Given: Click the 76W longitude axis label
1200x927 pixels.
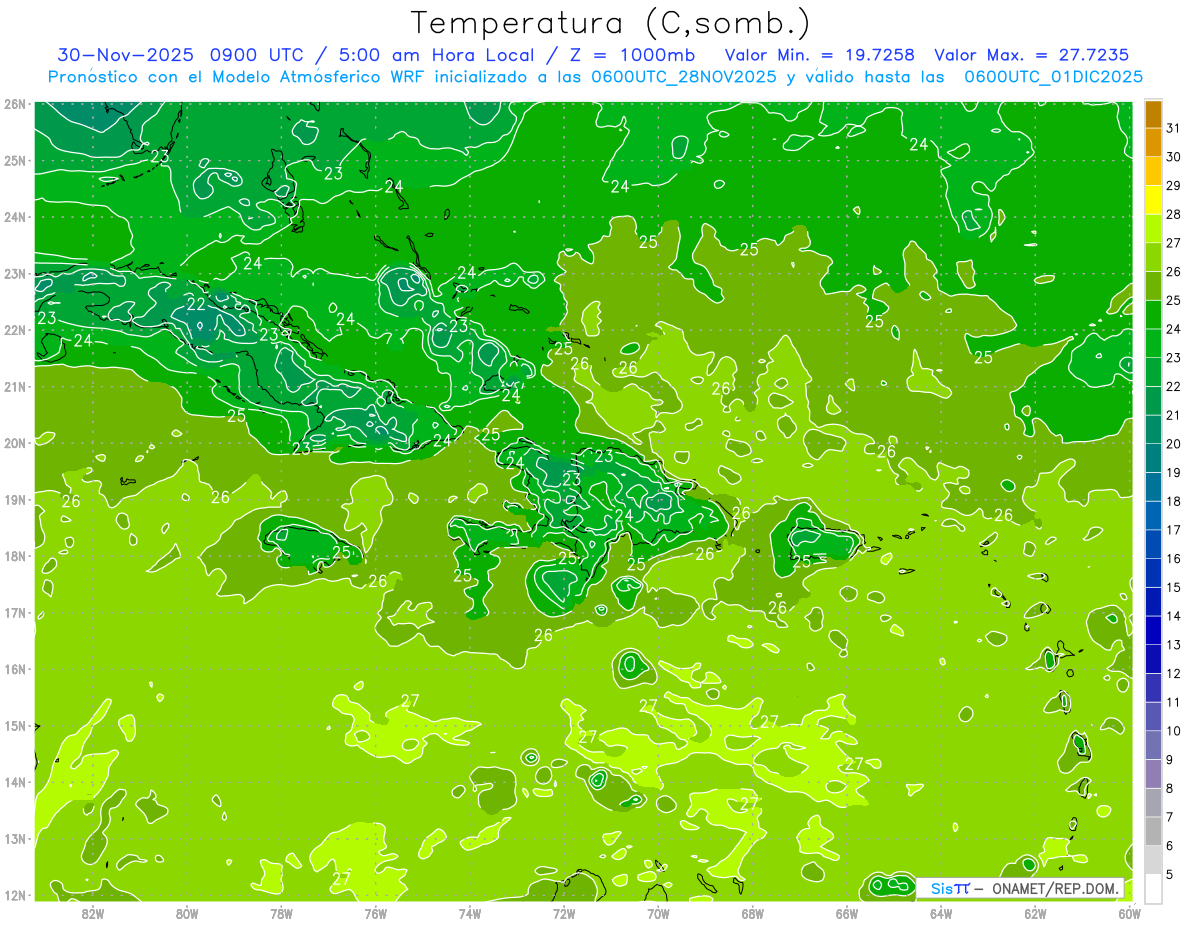Looking at the screenshot, I should [376, 913].
